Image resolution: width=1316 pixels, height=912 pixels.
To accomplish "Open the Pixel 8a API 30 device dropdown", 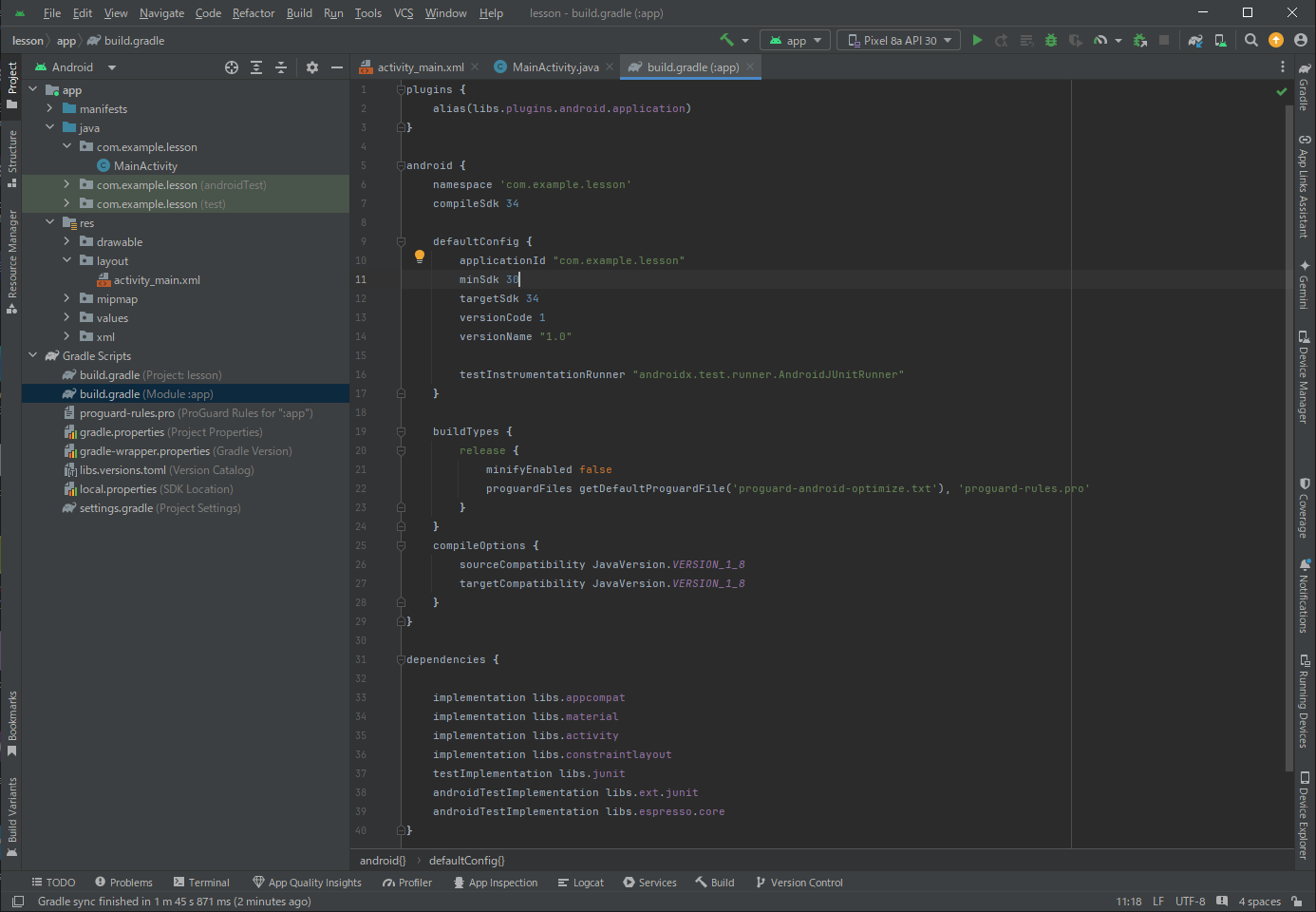I will (x=898, y=40).
